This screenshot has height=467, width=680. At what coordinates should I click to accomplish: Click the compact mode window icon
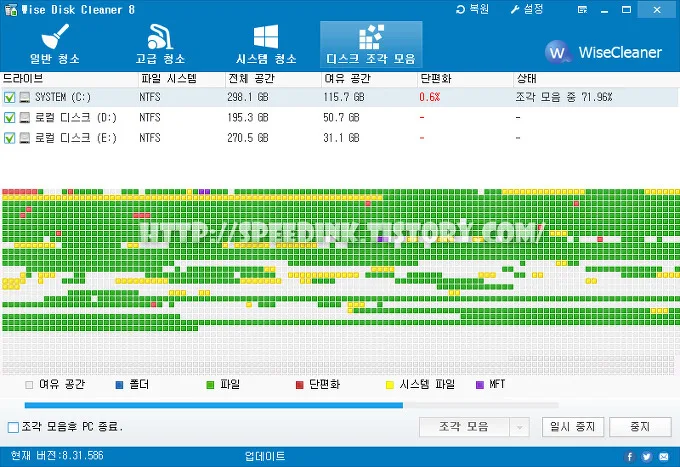[582, 10]
